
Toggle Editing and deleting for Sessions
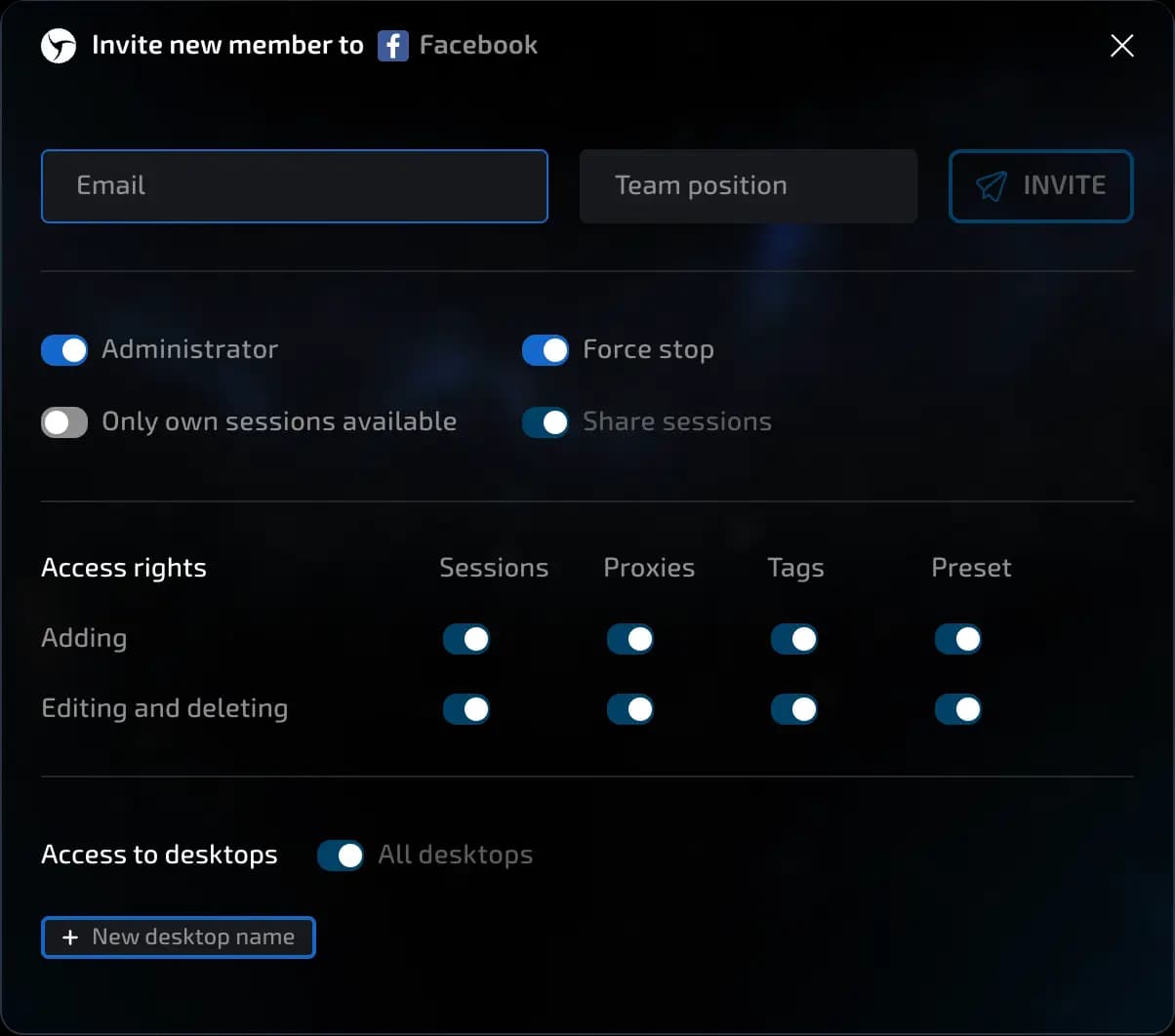[466, 709]
